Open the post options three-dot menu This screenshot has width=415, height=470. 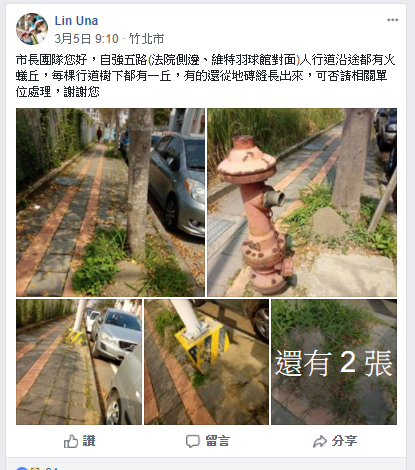point(392,20)
